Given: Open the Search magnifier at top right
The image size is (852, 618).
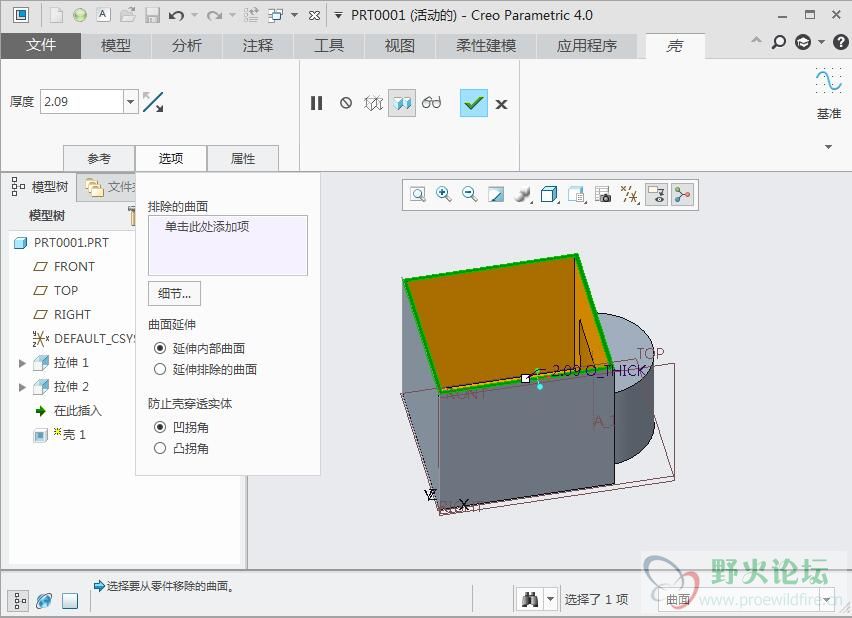Looking at the screenshot, I should 779,42.
